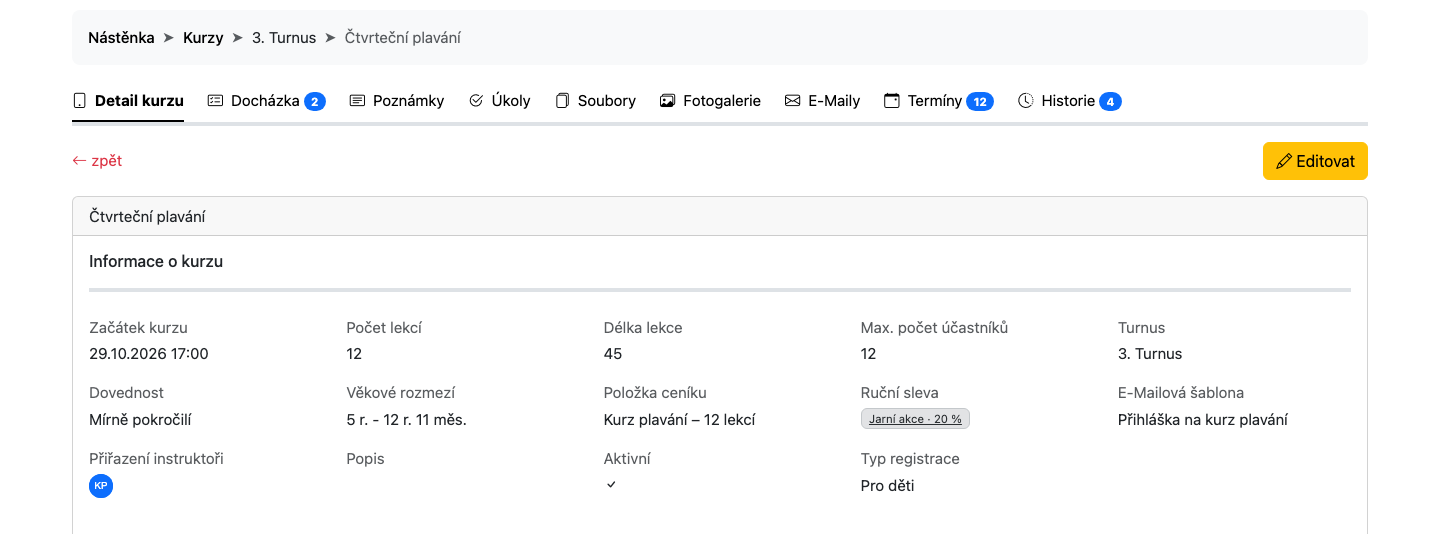The image size is (1440, 534).
Task: Go to the Úkoly tab
Action: (500, 101)
